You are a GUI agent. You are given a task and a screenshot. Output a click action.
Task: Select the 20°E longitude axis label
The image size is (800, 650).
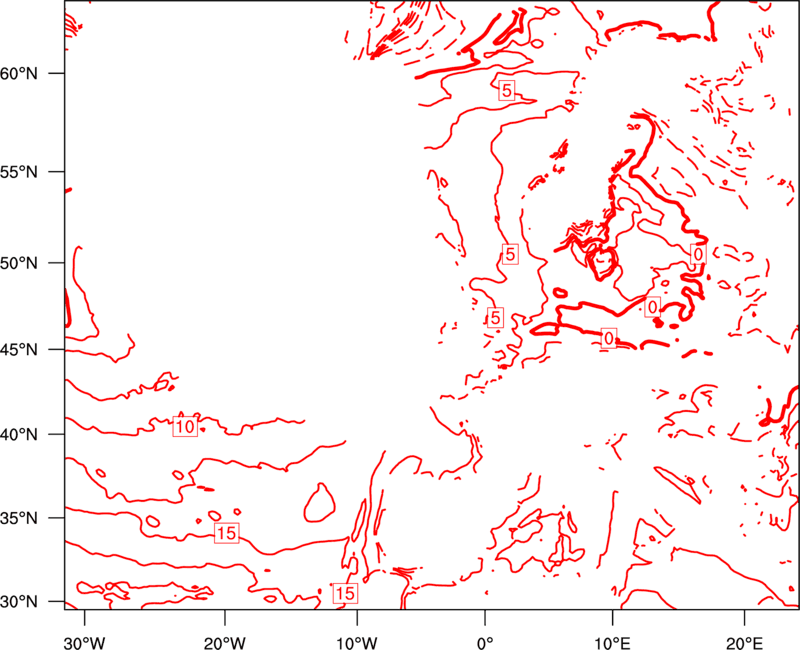[x=744, y=643]
